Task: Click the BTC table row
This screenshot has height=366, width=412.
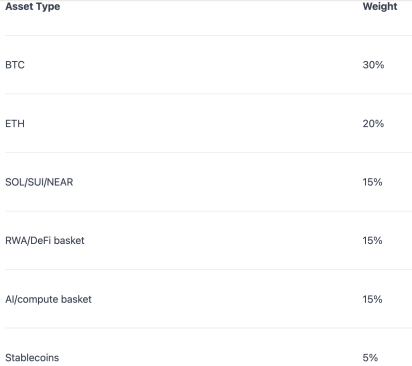Action: (x=209, y=65)
